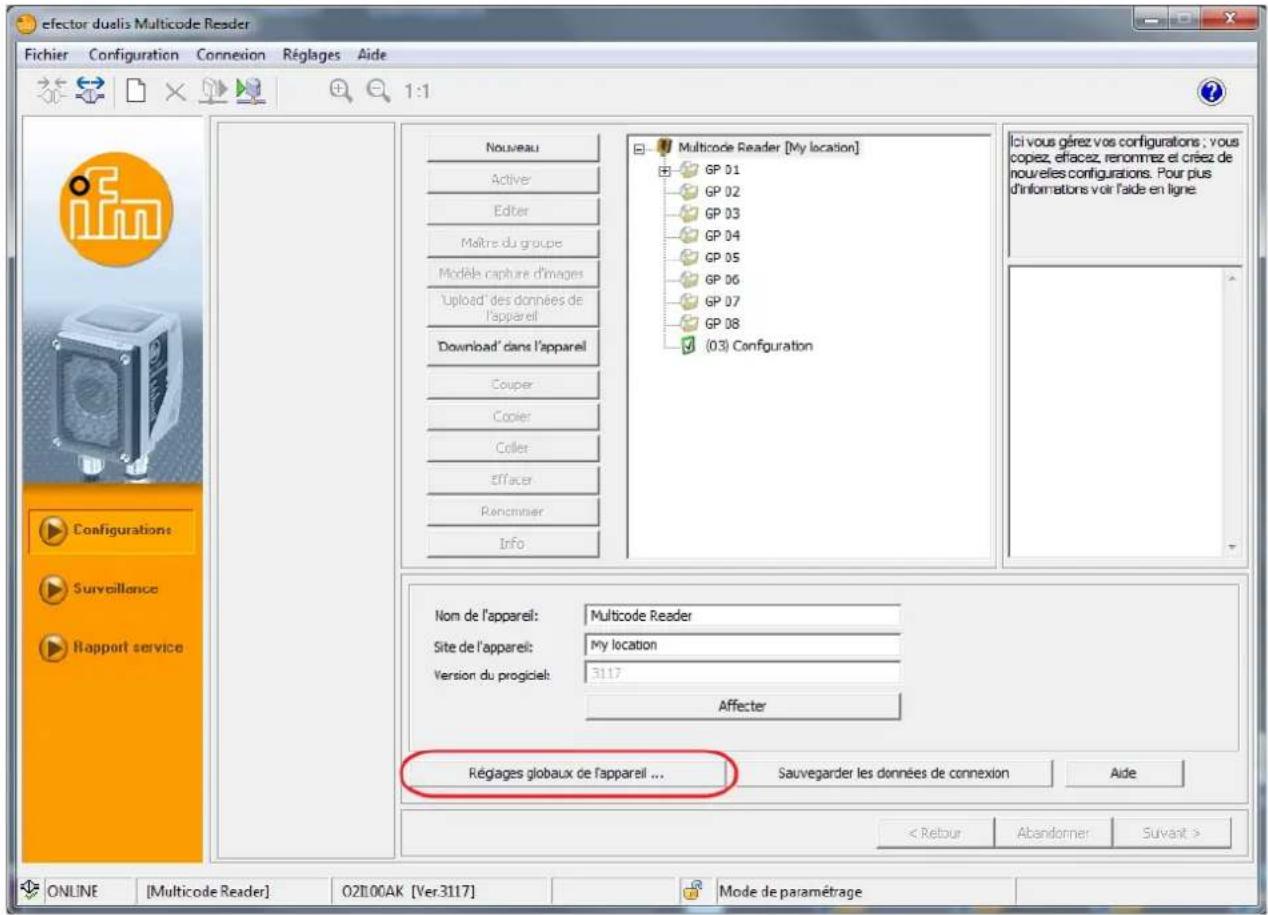Click 'Upload' des données de l'appareil button
The height and width of the screenshot is (915, 1268).
point(512,307)
